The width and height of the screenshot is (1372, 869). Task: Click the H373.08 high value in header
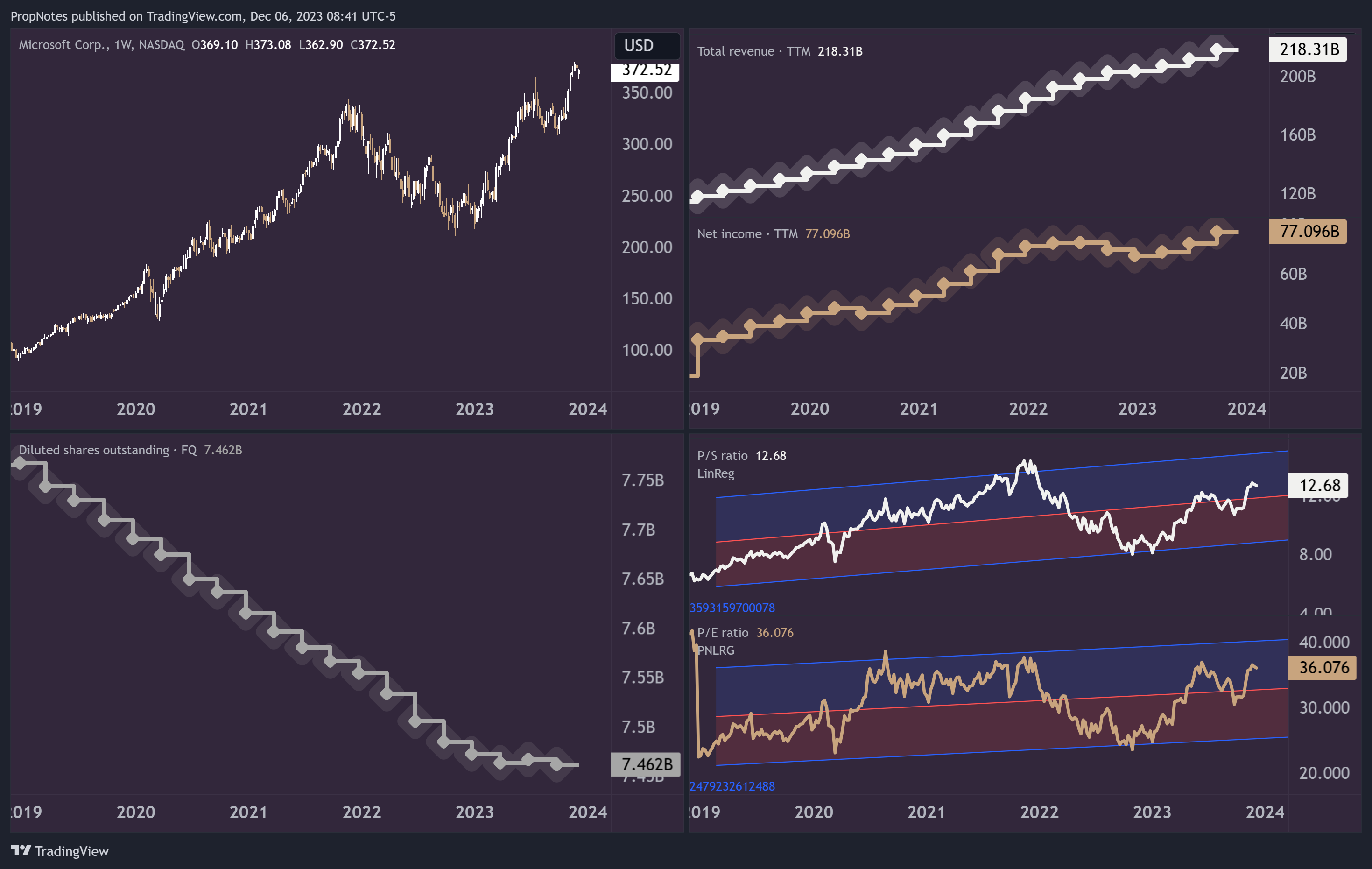tap(268, 44)
